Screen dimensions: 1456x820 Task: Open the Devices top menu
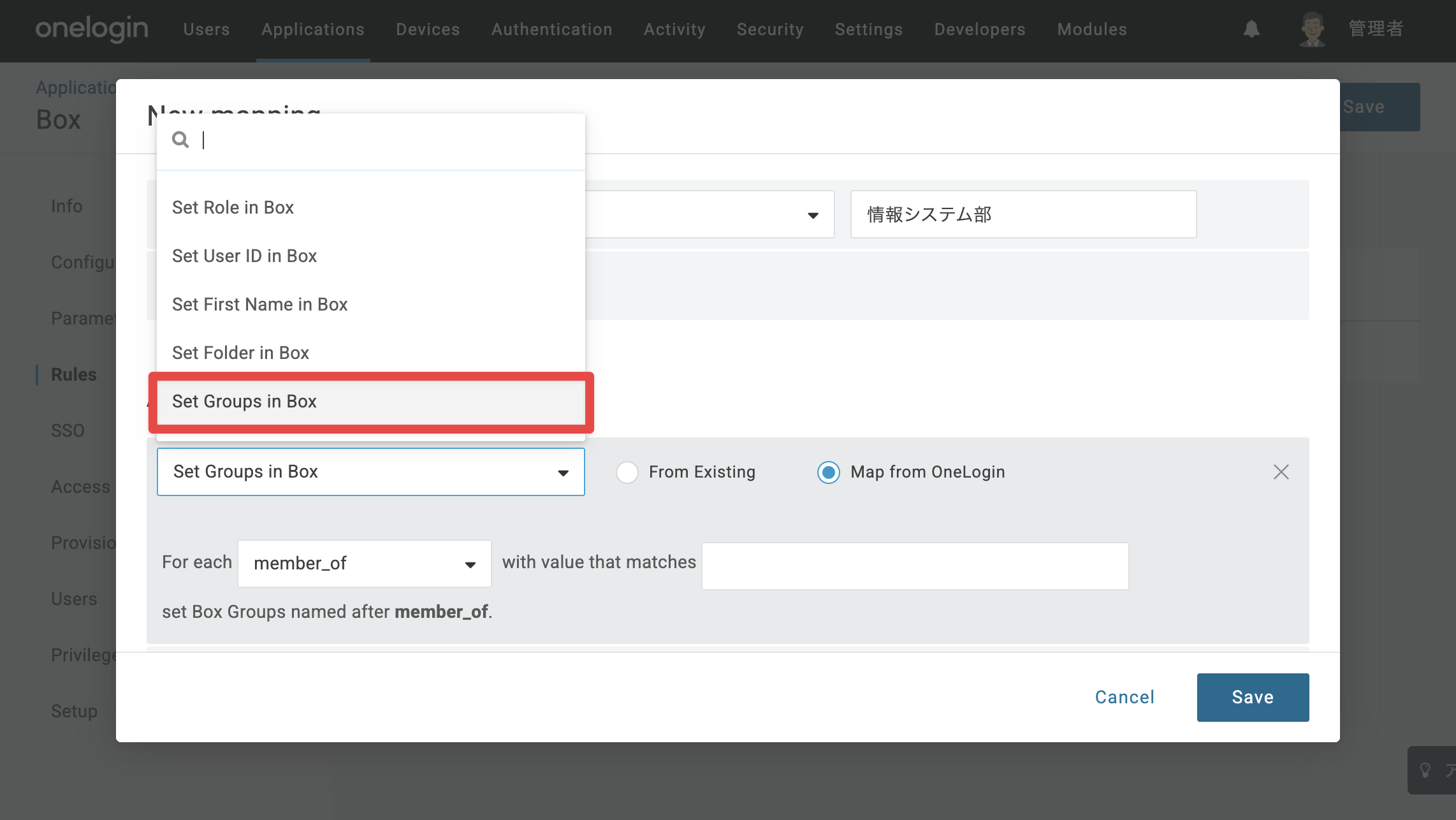point(428,29)
